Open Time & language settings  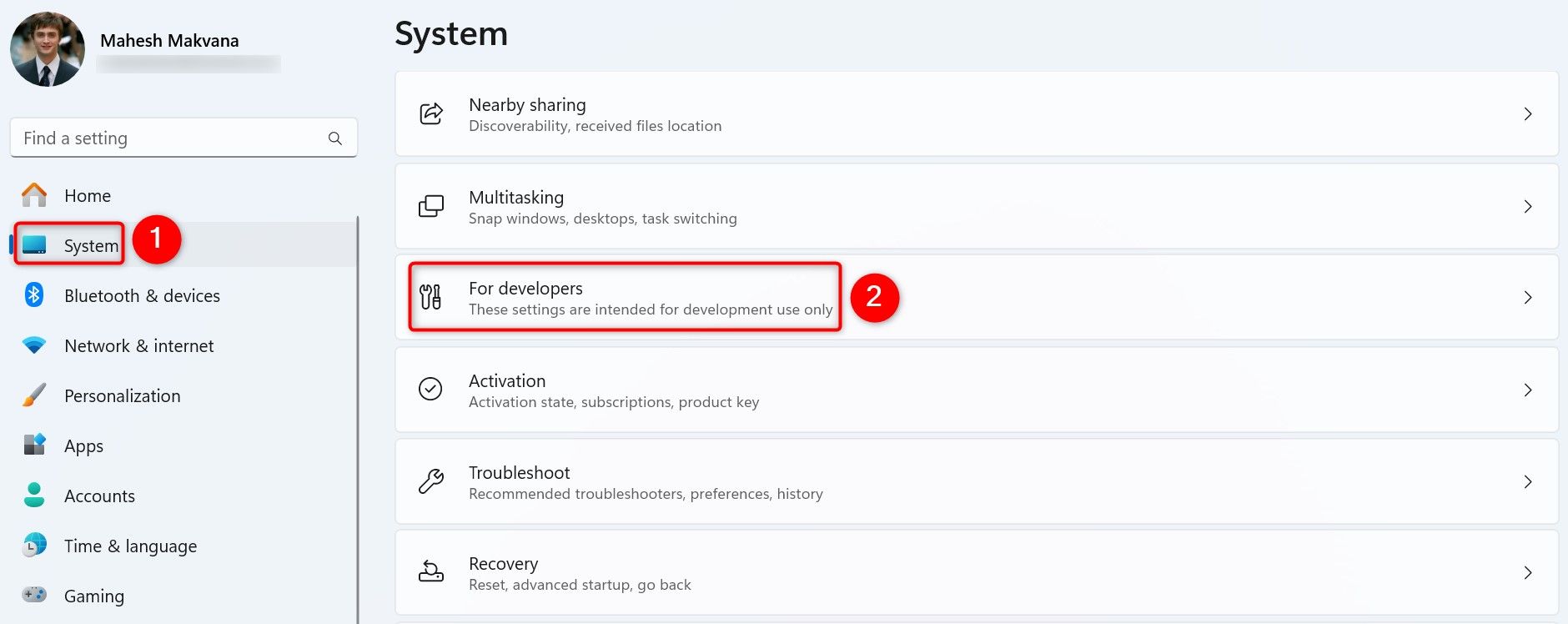[130, 546]
